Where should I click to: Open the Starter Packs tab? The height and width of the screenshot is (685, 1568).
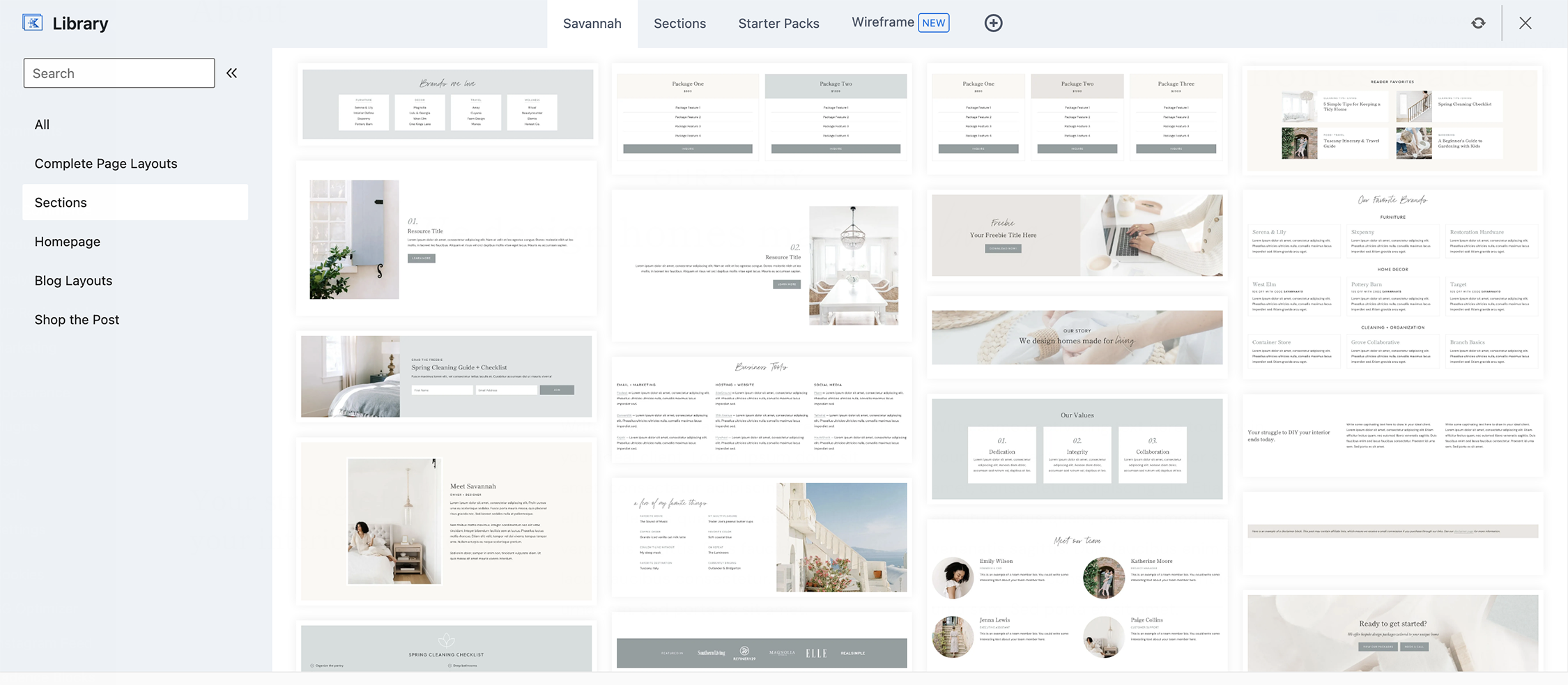(x=778, y=24)
